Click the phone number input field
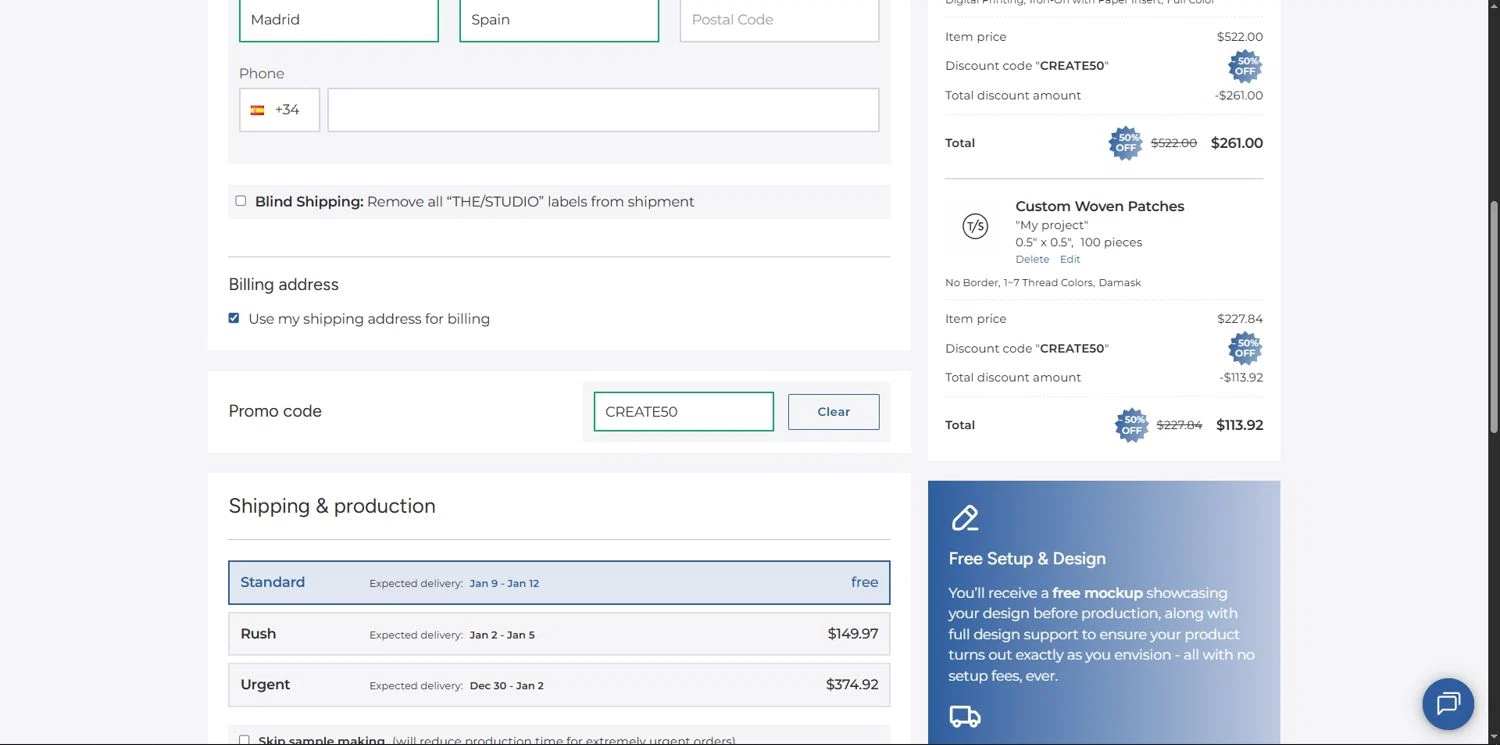 click(603, 110)
